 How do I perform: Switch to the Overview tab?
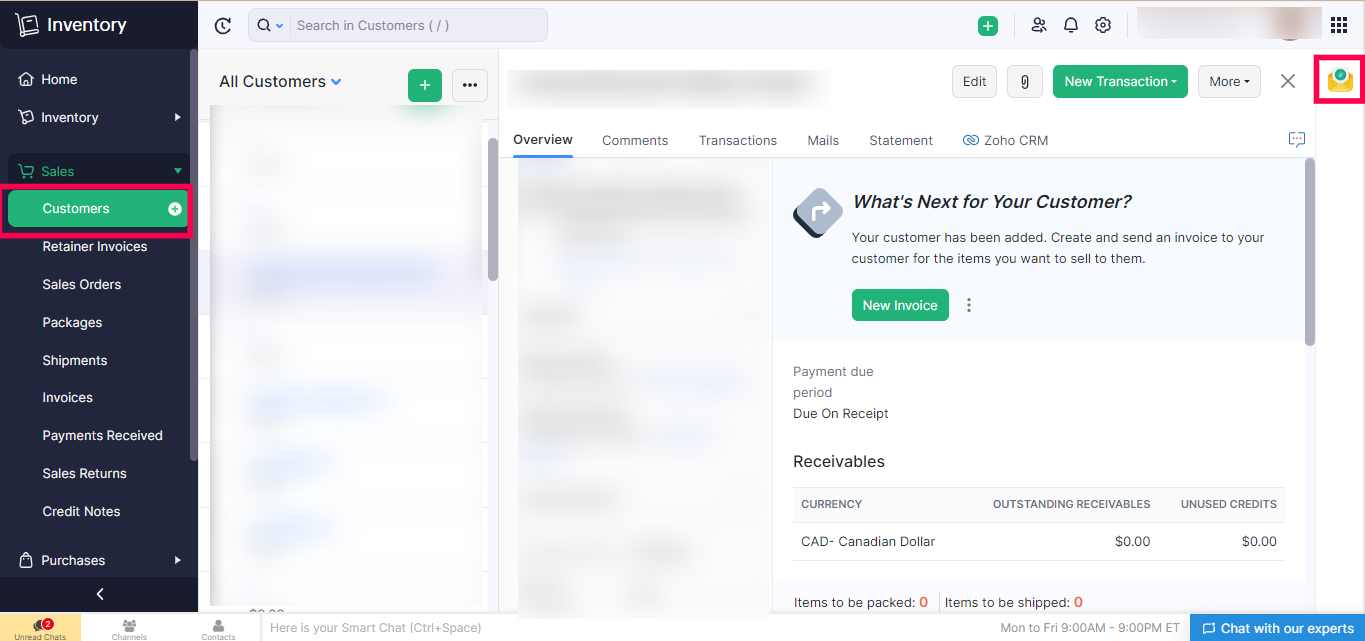point(543,140)
